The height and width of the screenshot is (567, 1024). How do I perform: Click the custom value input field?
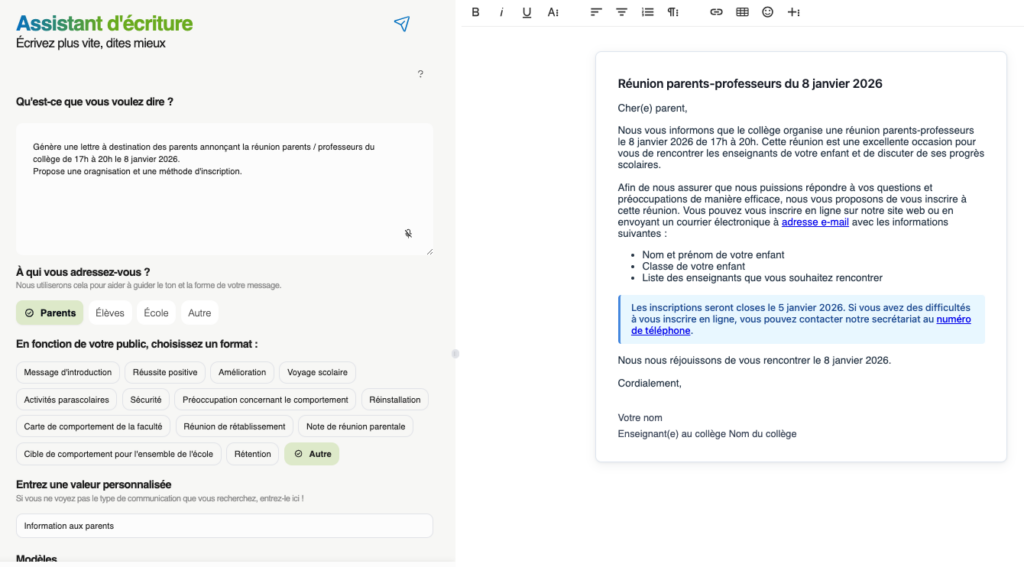tap(224, 526)
